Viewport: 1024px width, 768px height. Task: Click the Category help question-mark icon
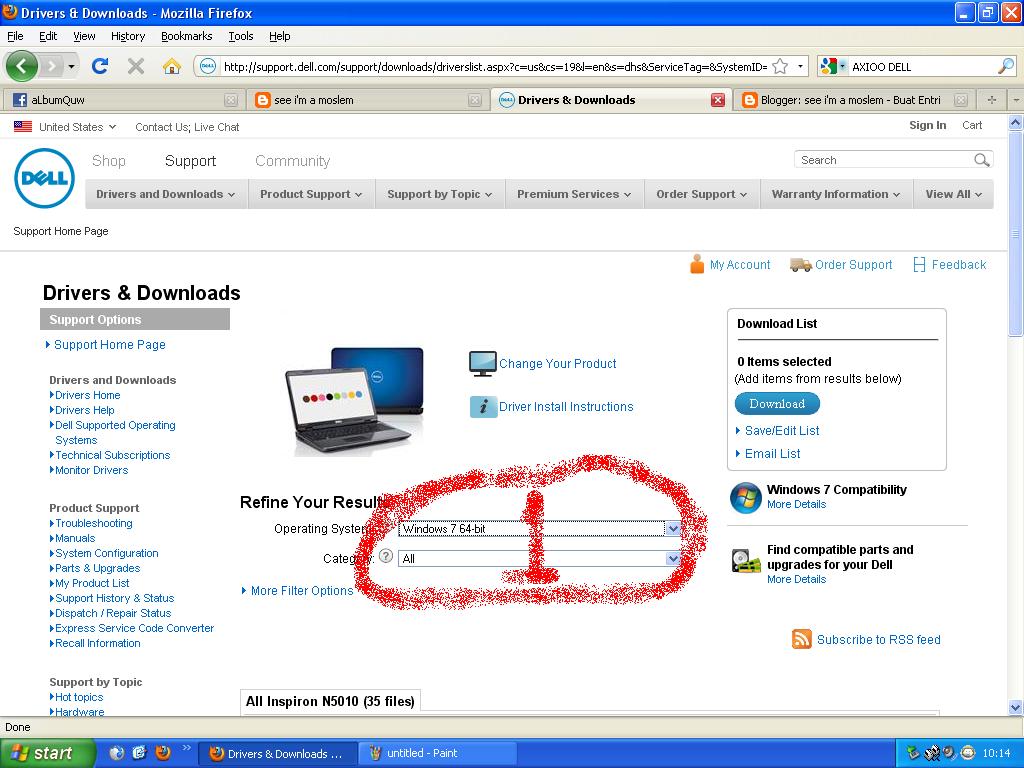[386, 556]
